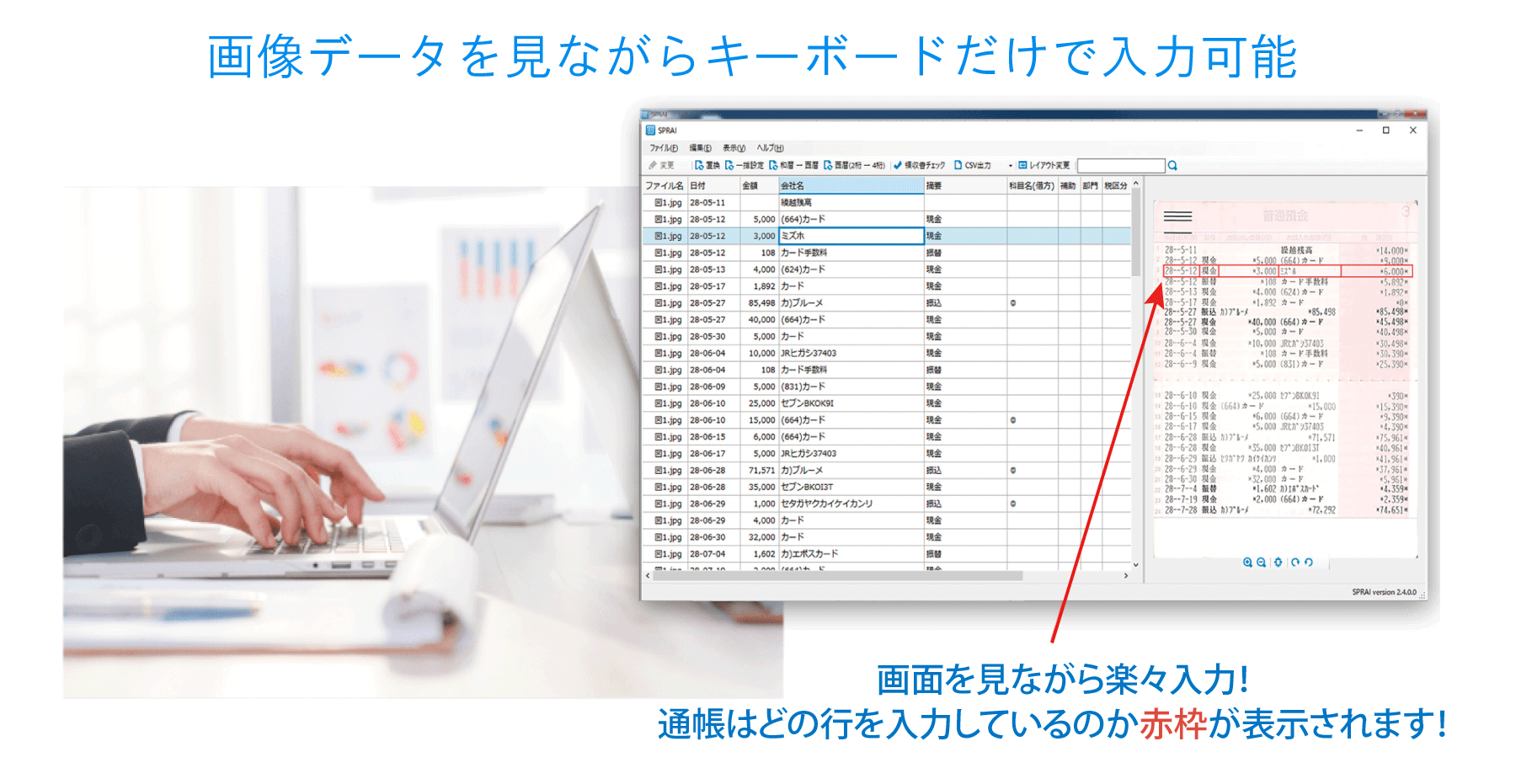
Task: Click the table's scroll-down arrow
Action: 1135,565
